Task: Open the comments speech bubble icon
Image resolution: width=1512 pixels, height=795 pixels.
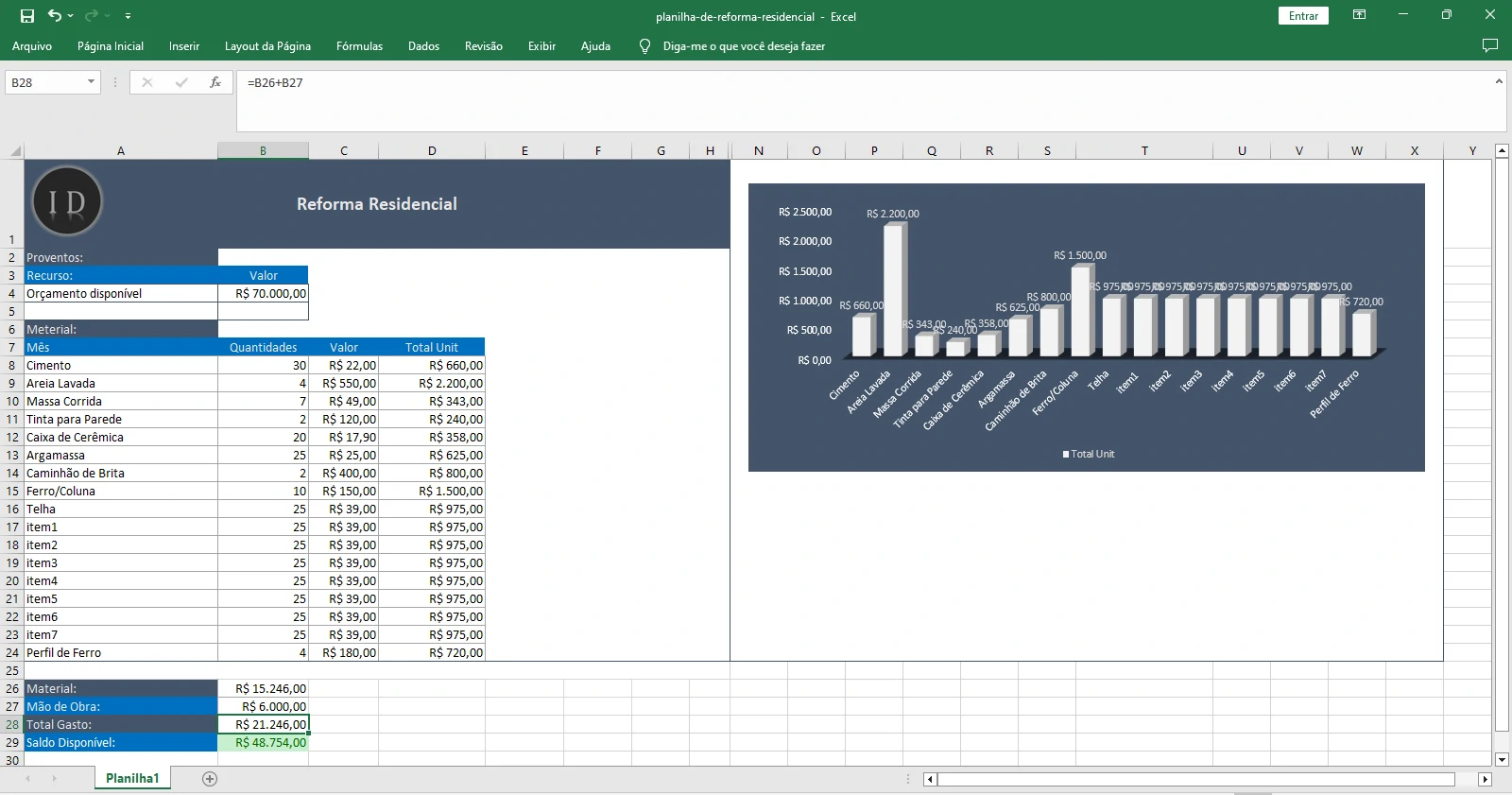Action: click(1490, 45)
